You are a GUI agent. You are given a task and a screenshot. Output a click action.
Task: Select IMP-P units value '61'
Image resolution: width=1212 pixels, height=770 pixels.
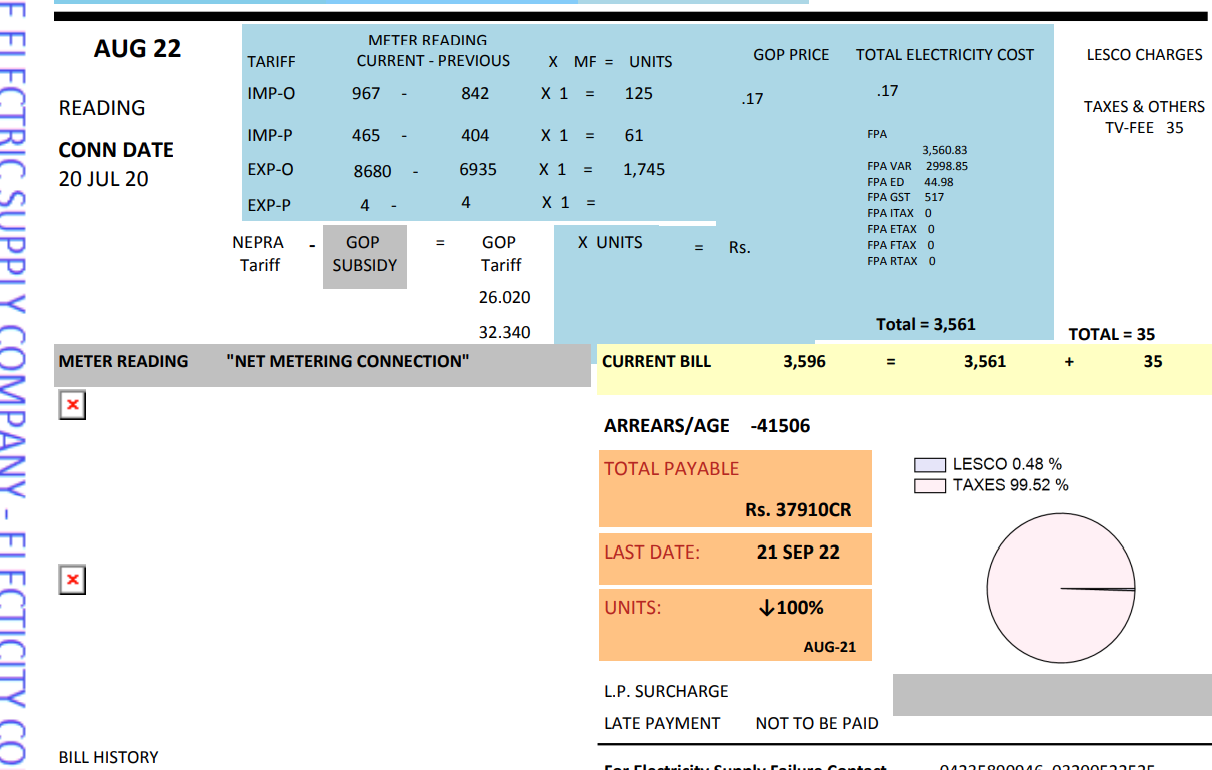634,135
